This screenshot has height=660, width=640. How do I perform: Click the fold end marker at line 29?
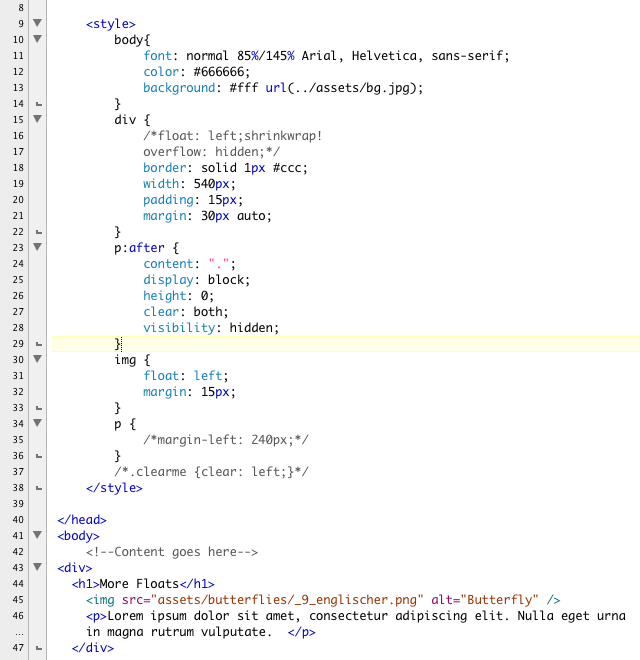tap(38, 344)
